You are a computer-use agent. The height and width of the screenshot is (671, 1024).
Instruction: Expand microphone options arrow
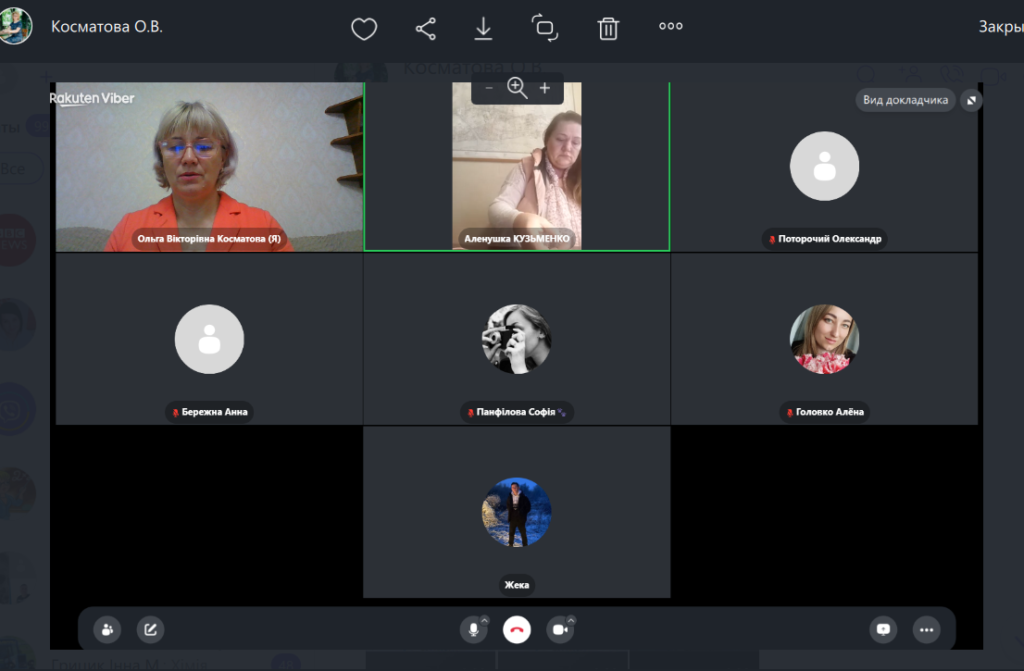(485, 620)
